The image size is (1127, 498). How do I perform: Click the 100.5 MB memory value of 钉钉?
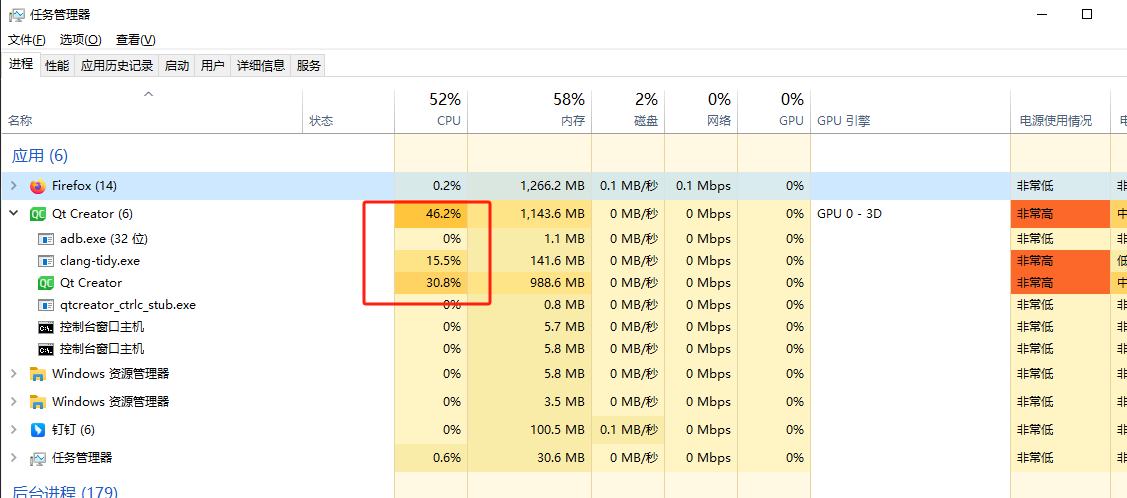pyautogui.click(x=558, y=430)
